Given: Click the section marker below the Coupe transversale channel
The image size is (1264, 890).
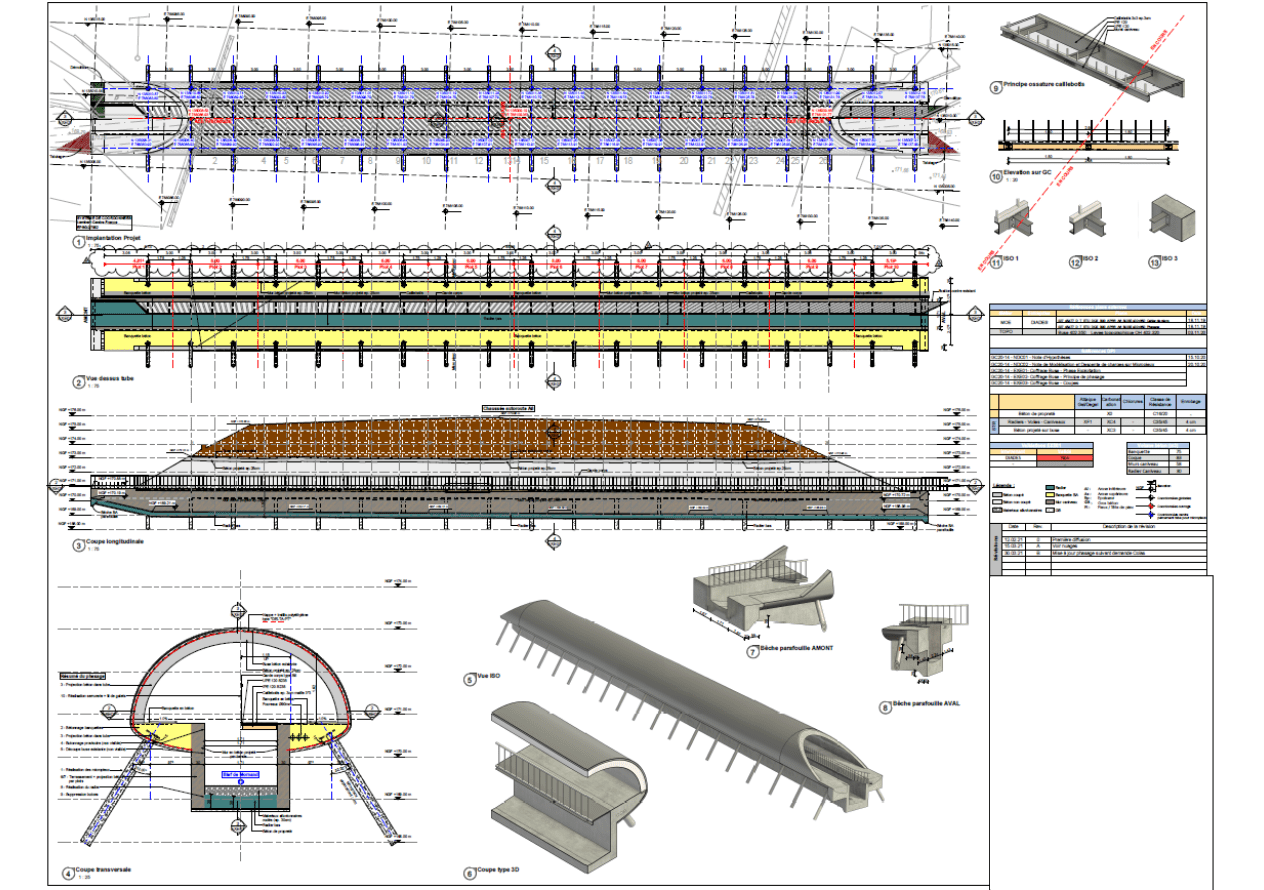Looking at the screenshot, I should [238, 826].
